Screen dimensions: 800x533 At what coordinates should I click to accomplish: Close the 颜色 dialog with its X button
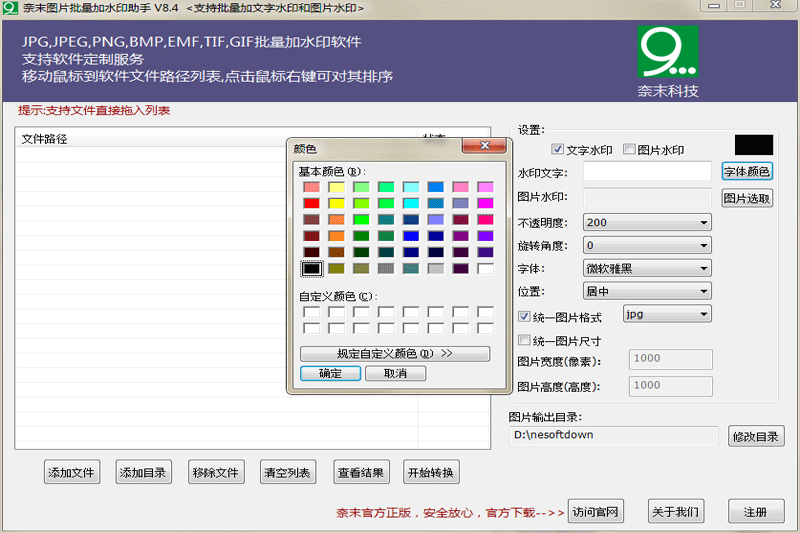[x=484, y=146]
